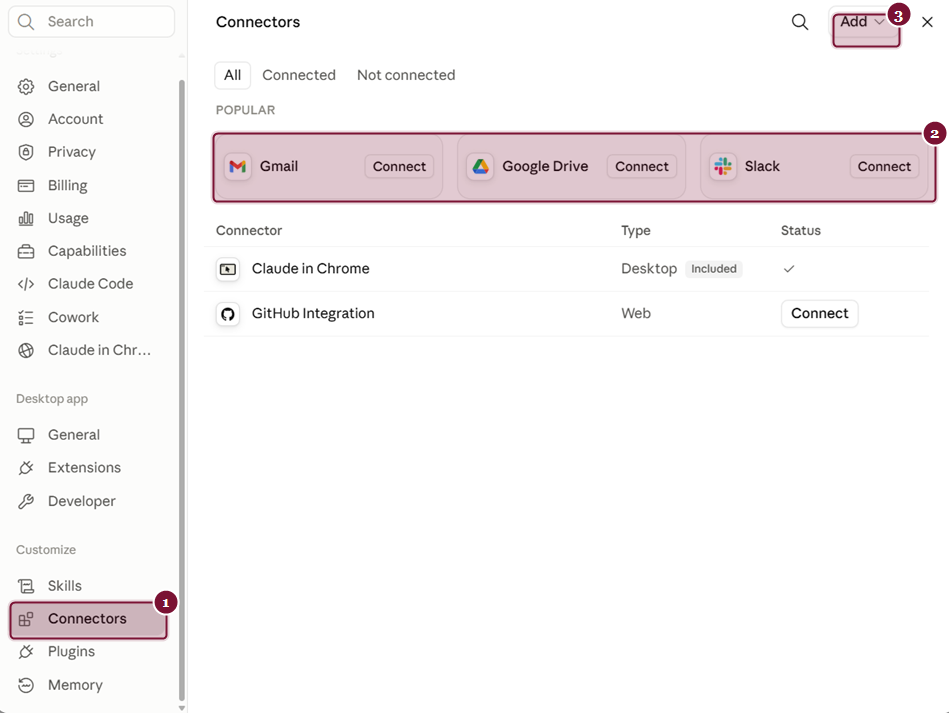The image size is (949, 719).
Task: Open Claude in Chrome settings in sidebar
Action: pyautogui.click(x=88, y=350)
